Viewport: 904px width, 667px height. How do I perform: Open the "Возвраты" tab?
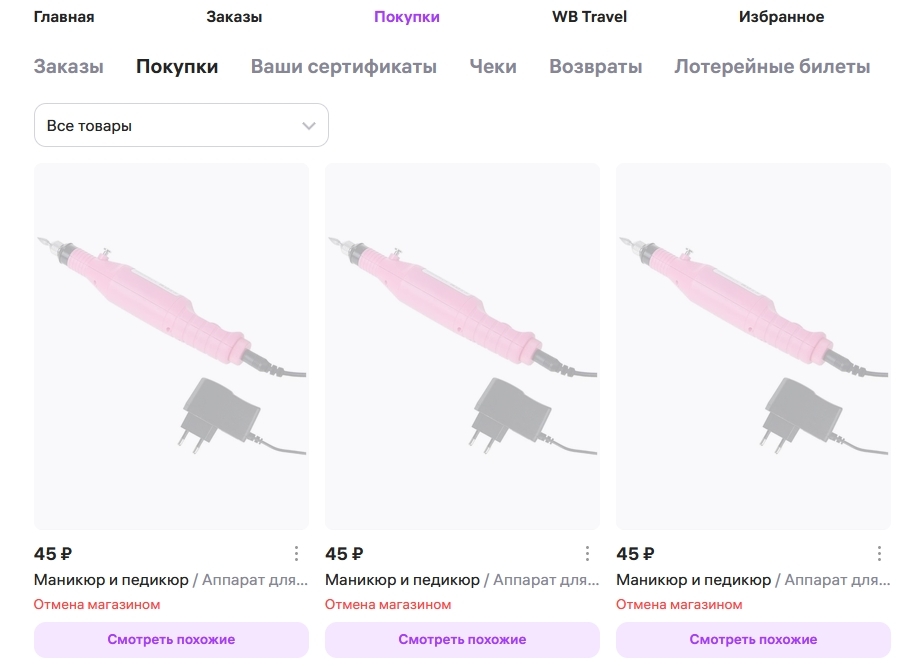pyautogui.click(x=595, y=67)
